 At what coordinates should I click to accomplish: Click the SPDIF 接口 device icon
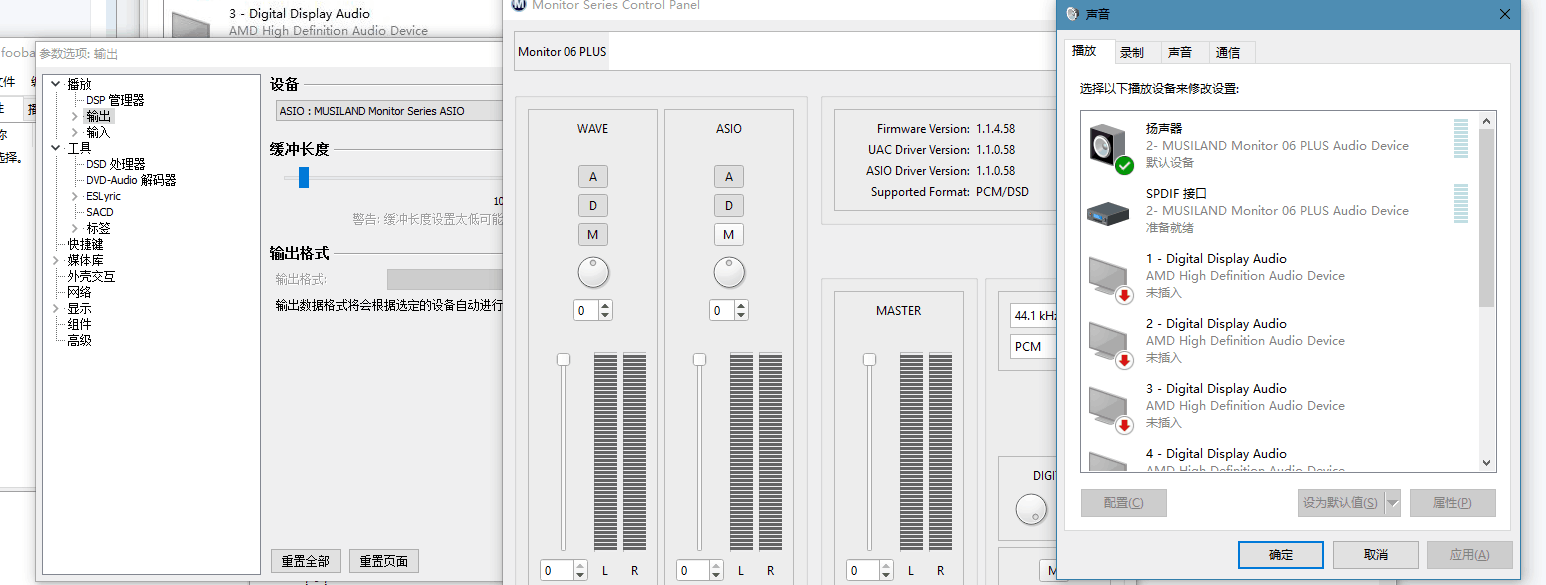click(1108, 211)
